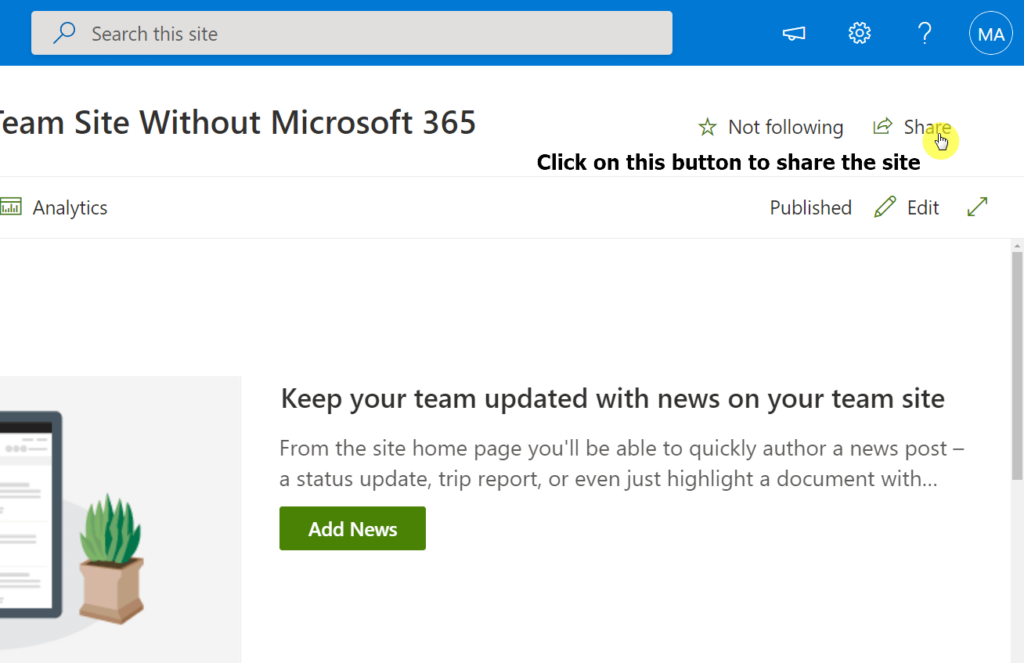Screen dimensions: 1024x663
Task: Click the "Keep your team updated" heading
Action: coord(613,398)
